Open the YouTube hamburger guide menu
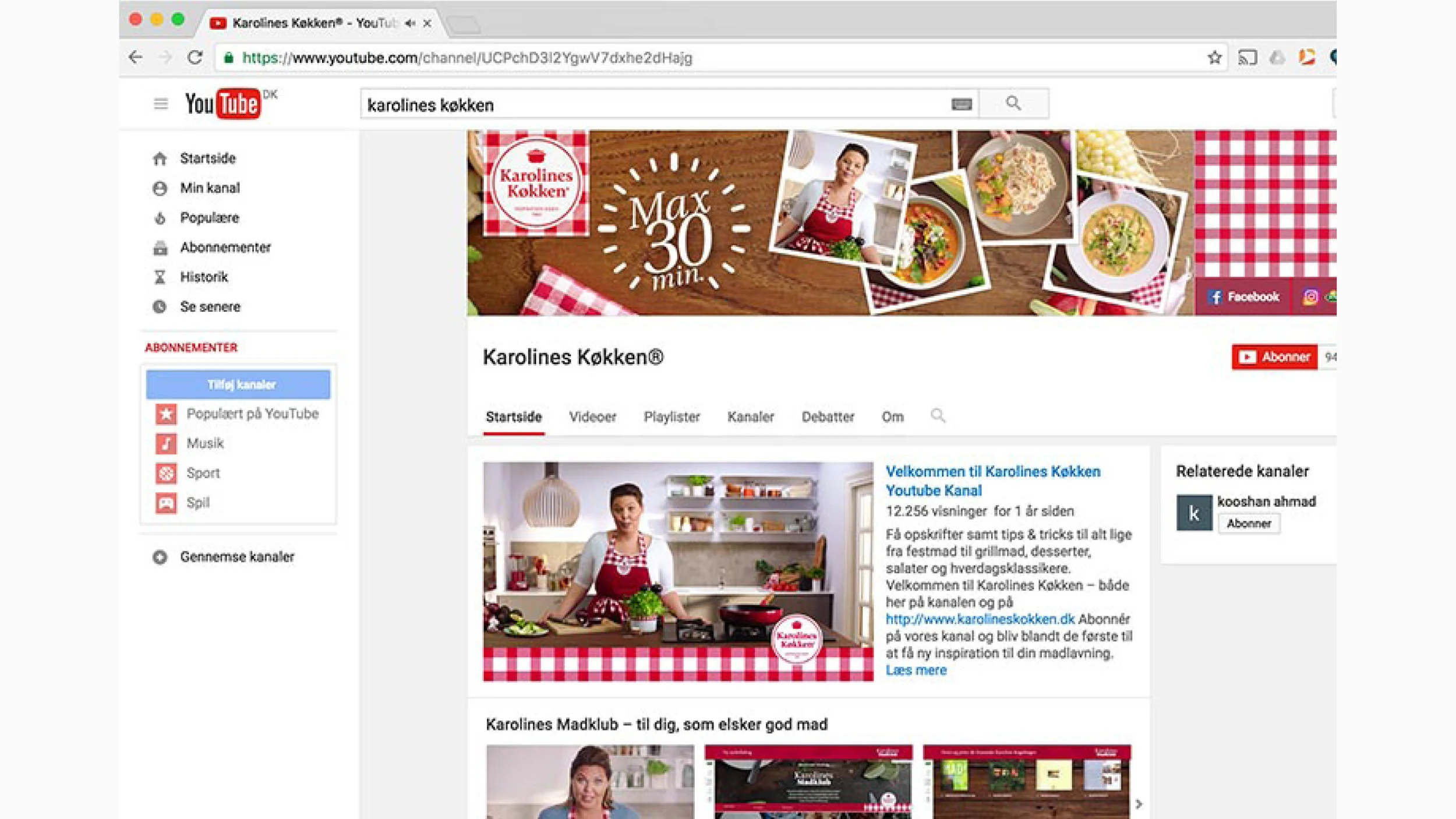This screenshot has width=1456, height=819. point(161,104)
